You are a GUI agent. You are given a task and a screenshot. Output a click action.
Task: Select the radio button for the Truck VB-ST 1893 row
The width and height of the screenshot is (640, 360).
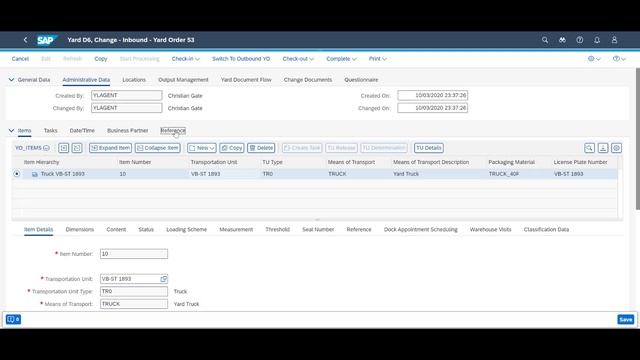pos(17,174)
